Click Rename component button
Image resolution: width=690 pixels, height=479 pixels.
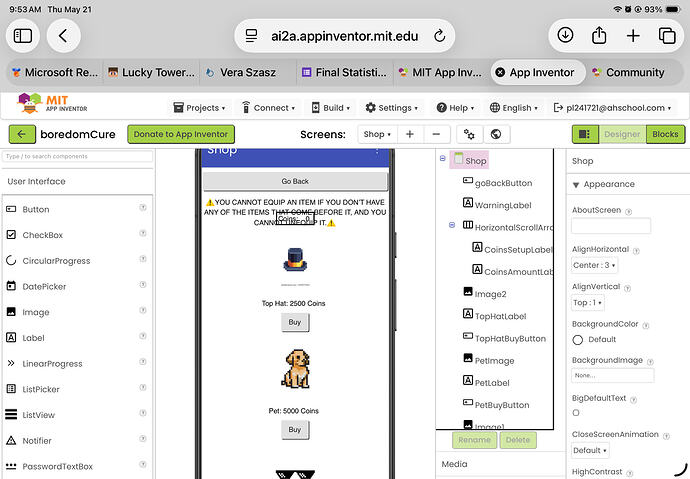[474, 440]
